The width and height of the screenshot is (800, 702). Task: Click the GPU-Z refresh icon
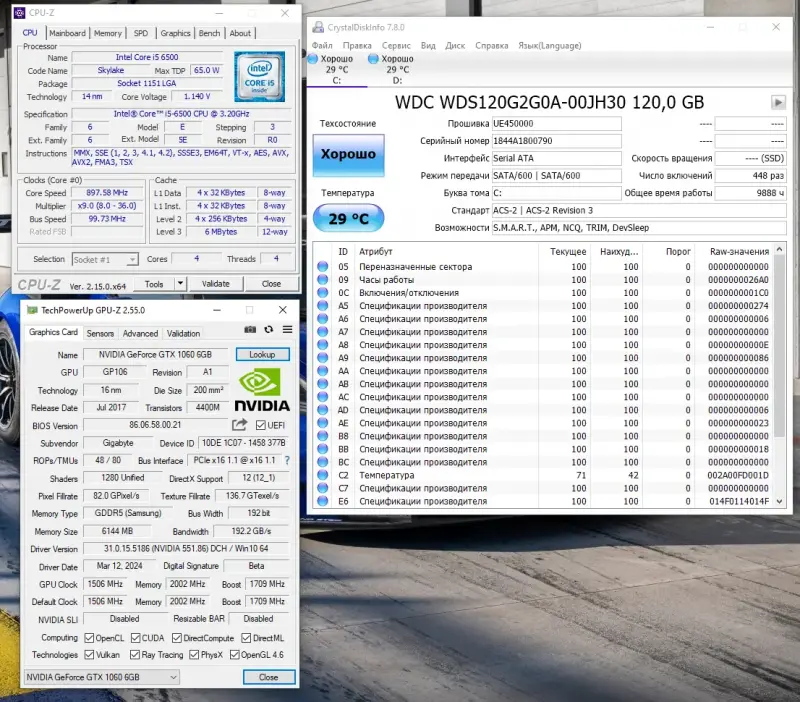(269, 330)
